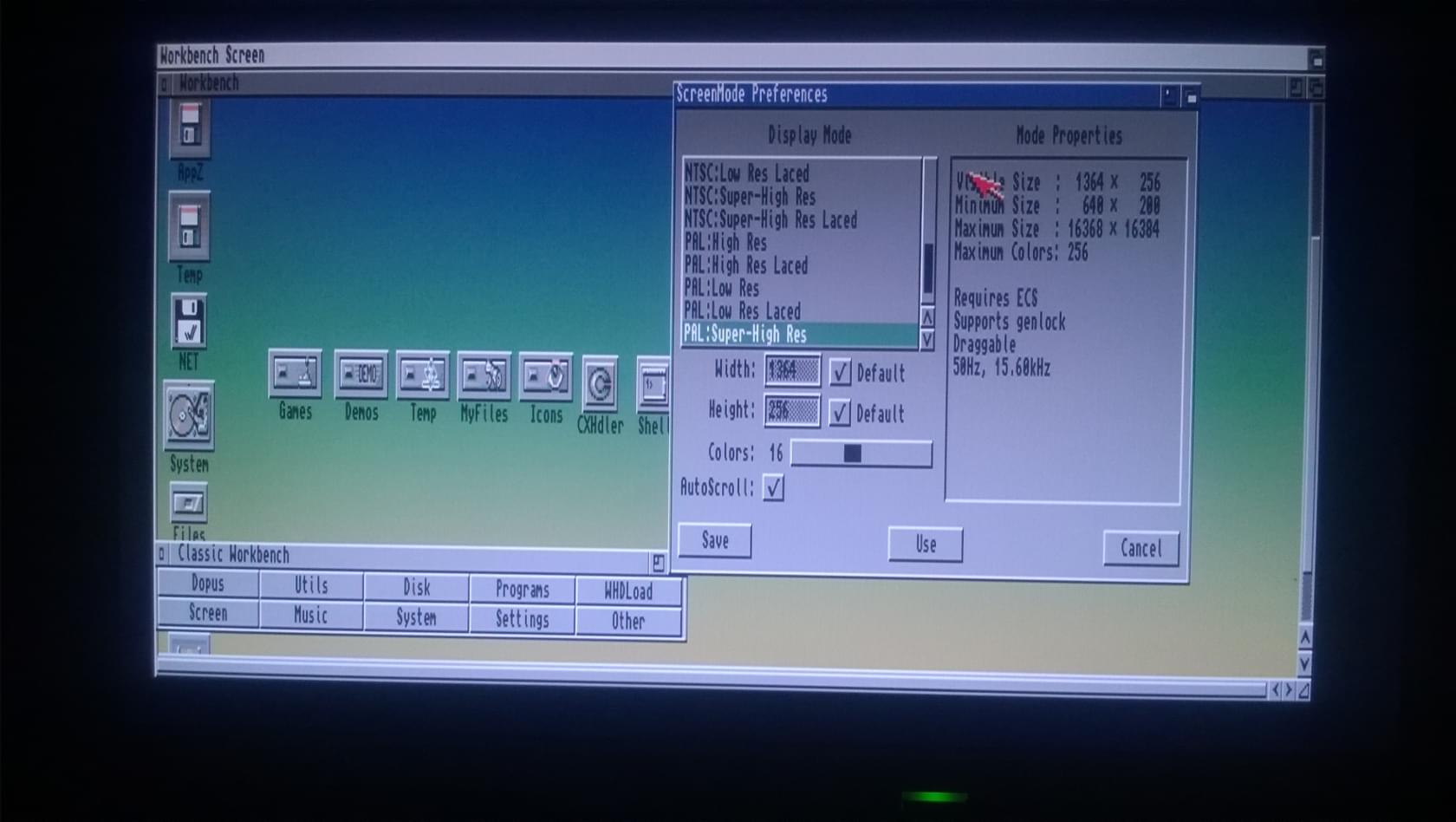Screen dimensions: 1456x822
Task: Open the AppZ disk icon
Action: point(190,127)
